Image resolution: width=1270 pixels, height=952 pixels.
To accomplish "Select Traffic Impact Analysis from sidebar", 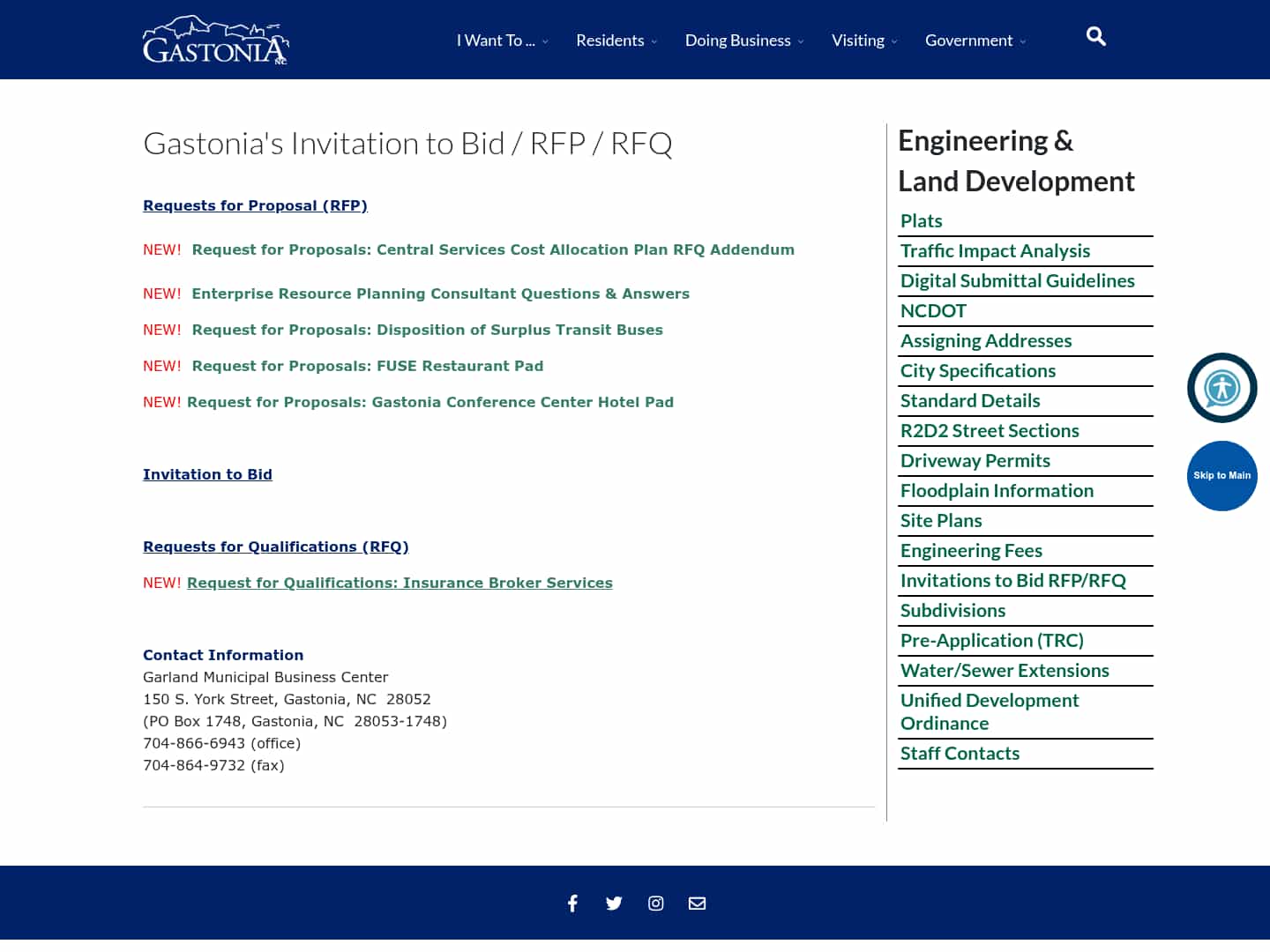I will tap(995, 250).
